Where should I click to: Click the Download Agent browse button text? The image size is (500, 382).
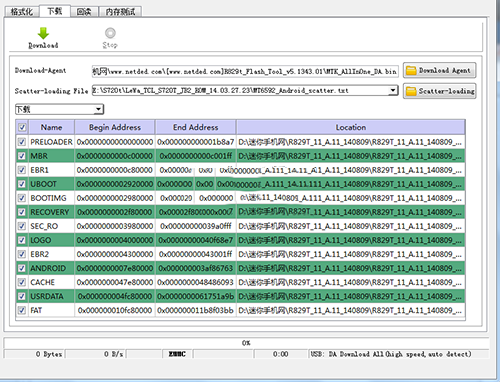(x=445, y=71)
